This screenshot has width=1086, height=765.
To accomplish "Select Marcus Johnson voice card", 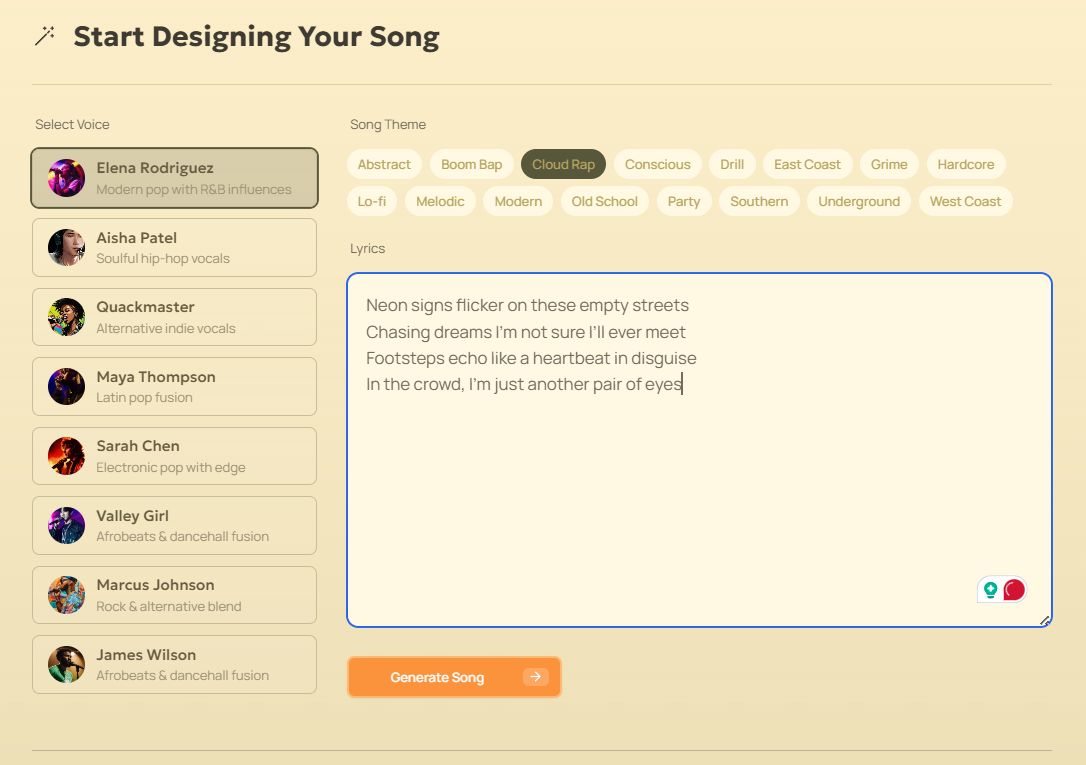I will click(175, 595).
